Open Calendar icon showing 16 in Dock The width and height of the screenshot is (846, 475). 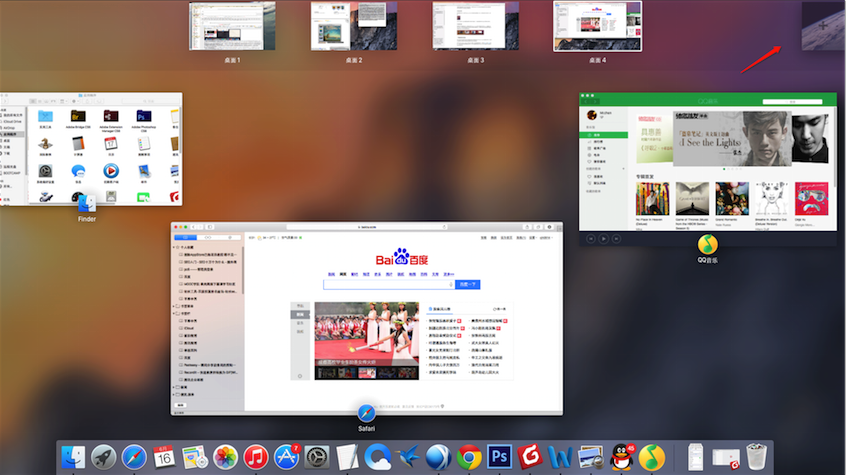[x=164, y=457]
